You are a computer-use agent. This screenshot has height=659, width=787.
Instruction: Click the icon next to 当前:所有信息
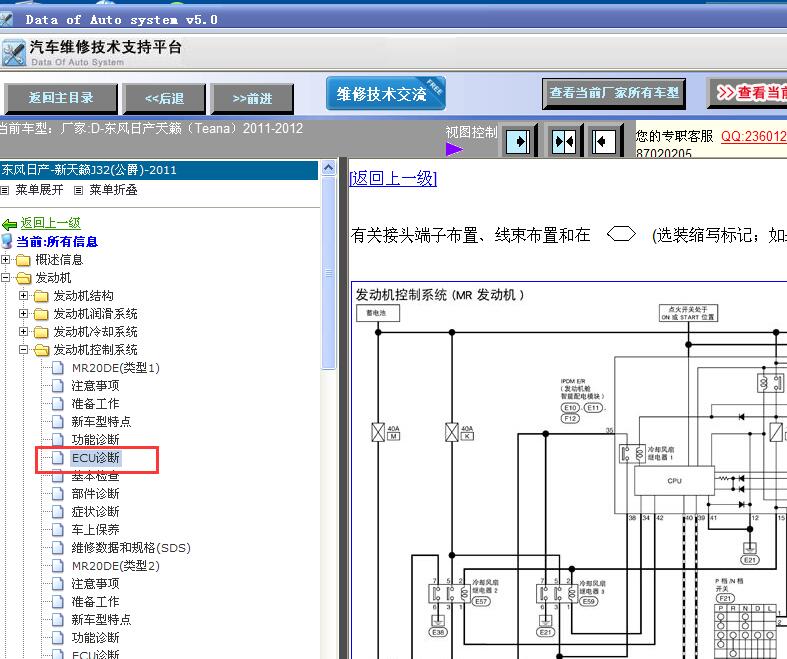7,241
